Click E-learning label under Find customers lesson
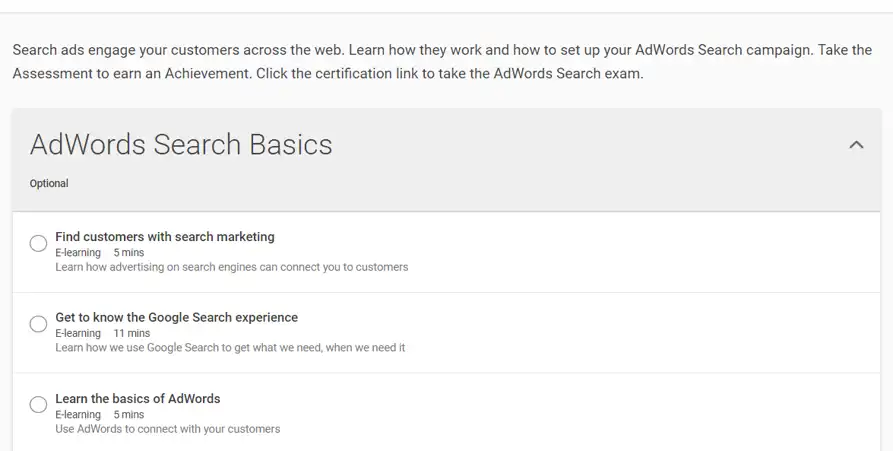 point(78,252)
